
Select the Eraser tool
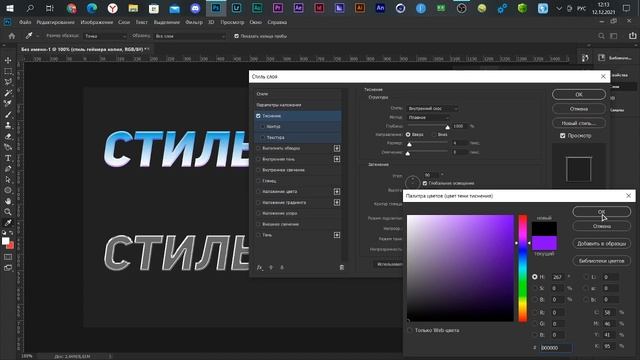[x=8, y=136]
